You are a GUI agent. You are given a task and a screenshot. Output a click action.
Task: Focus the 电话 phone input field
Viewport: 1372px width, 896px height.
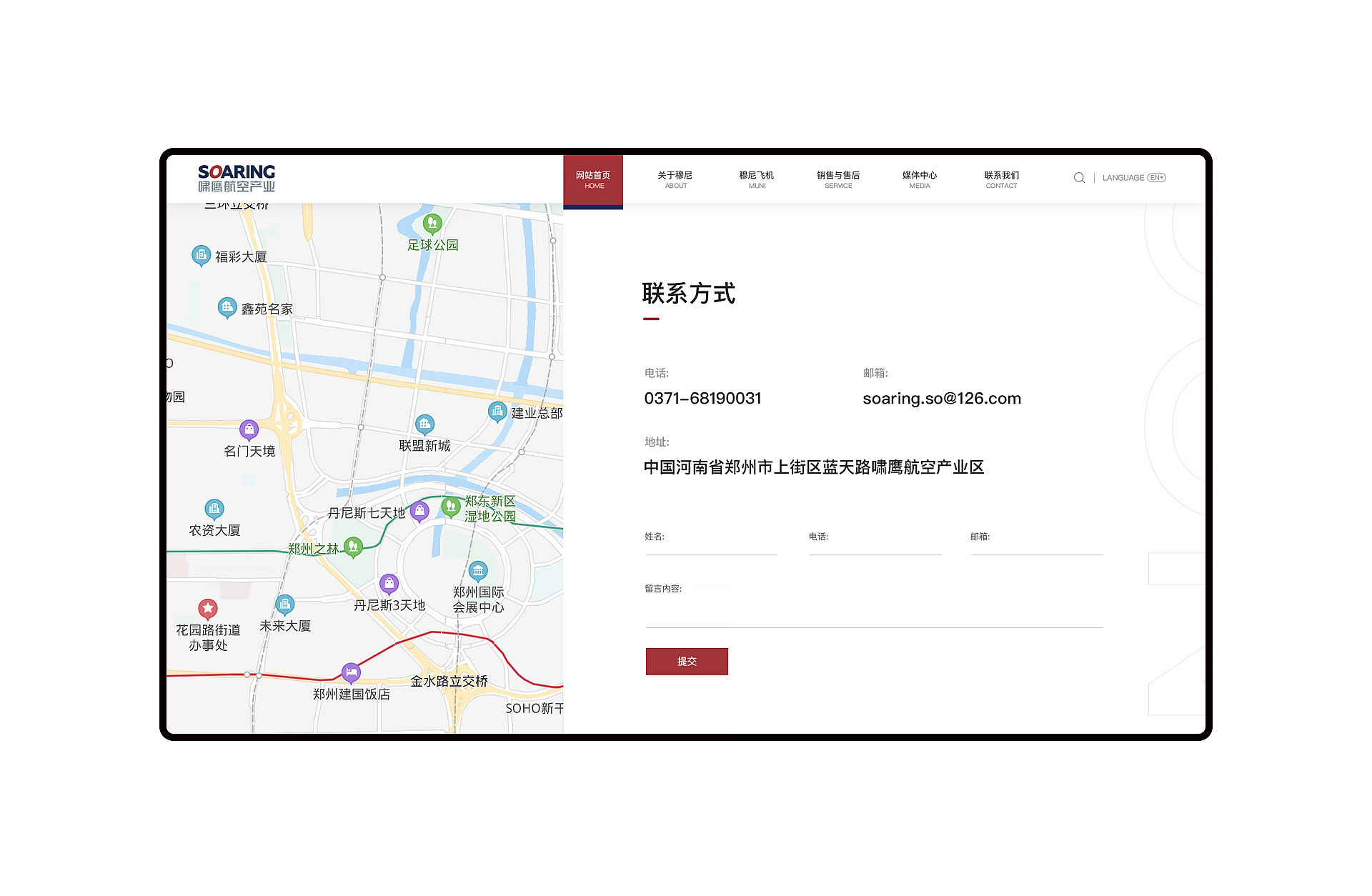[x=875, y=543]
